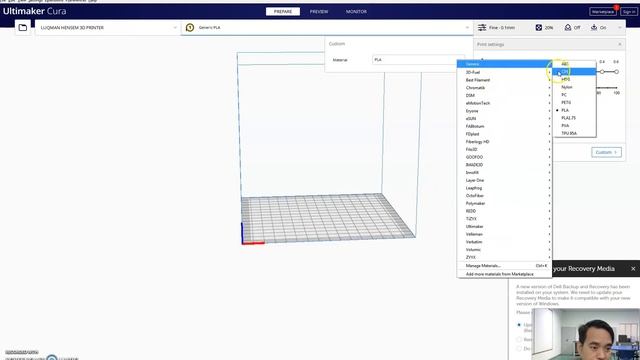The width and height of the screenshot is (640, 360).
Task: Click the infill 20% icon
Action: tap(539, 27)
